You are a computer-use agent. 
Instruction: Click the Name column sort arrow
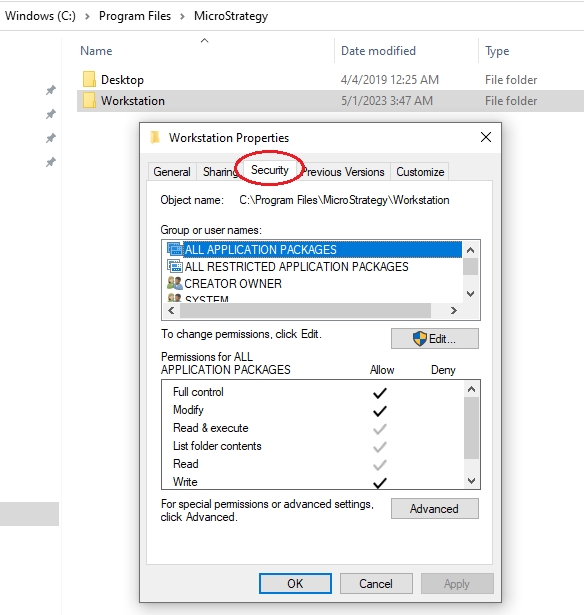pos(204,40)
